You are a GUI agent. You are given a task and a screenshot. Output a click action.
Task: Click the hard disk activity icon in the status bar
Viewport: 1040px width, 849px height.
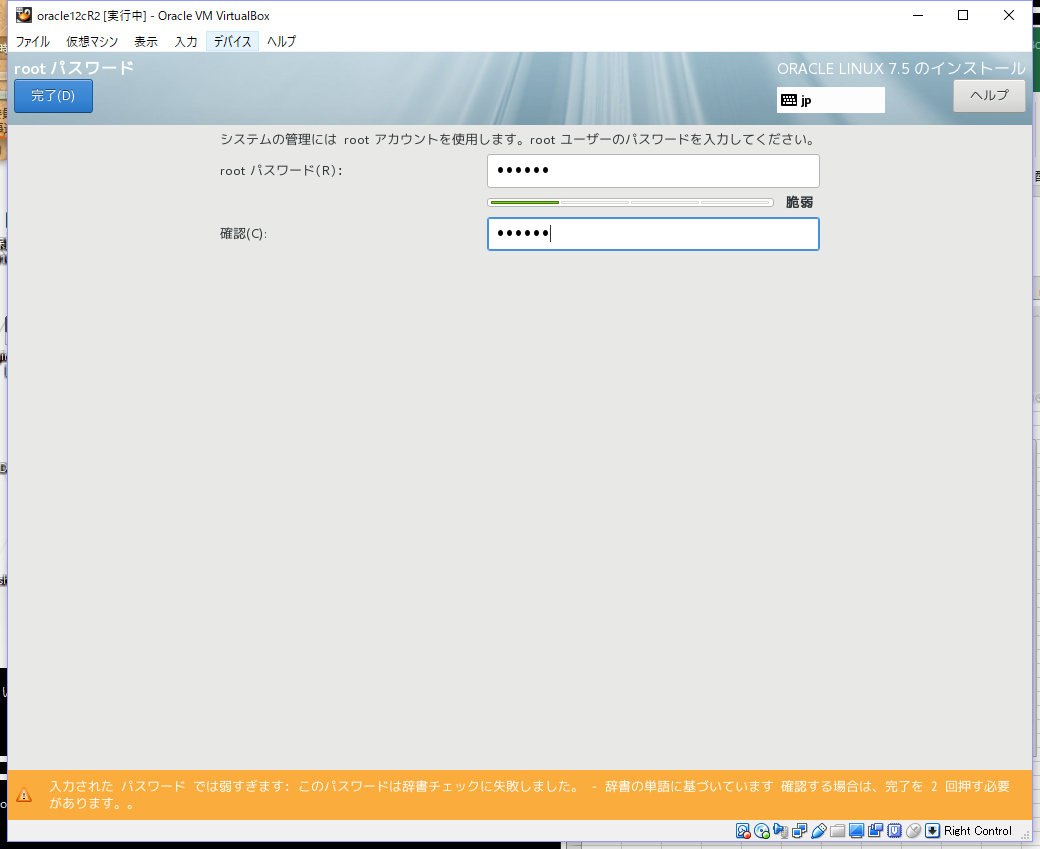tap(743, 831)
